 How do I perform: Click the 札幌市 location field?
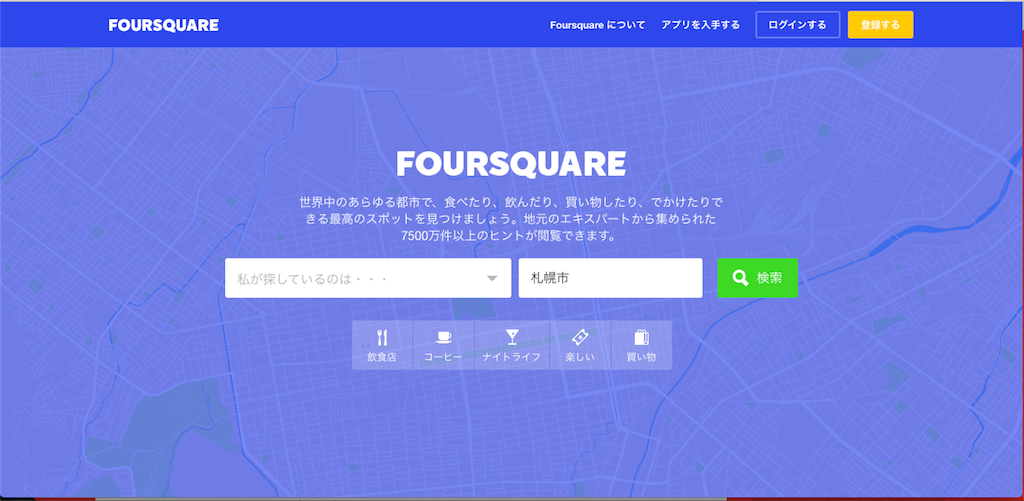point(610,278)
